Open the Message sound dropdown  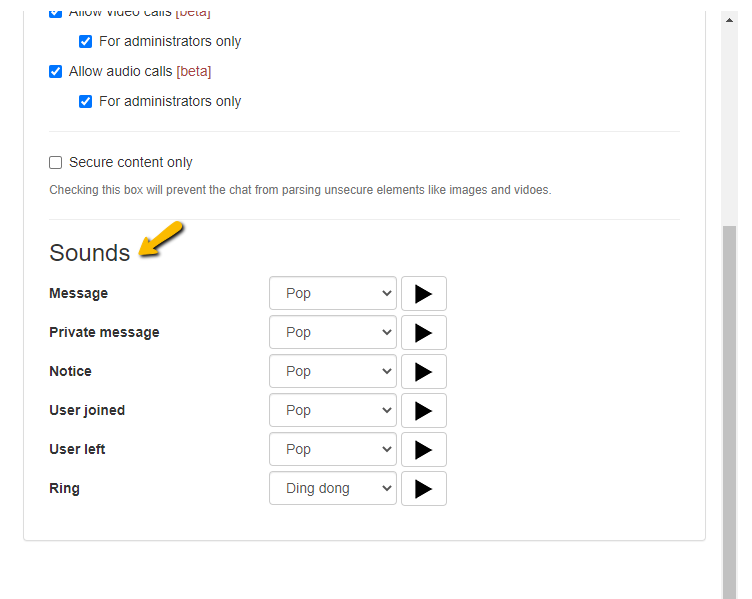(333, 294)
